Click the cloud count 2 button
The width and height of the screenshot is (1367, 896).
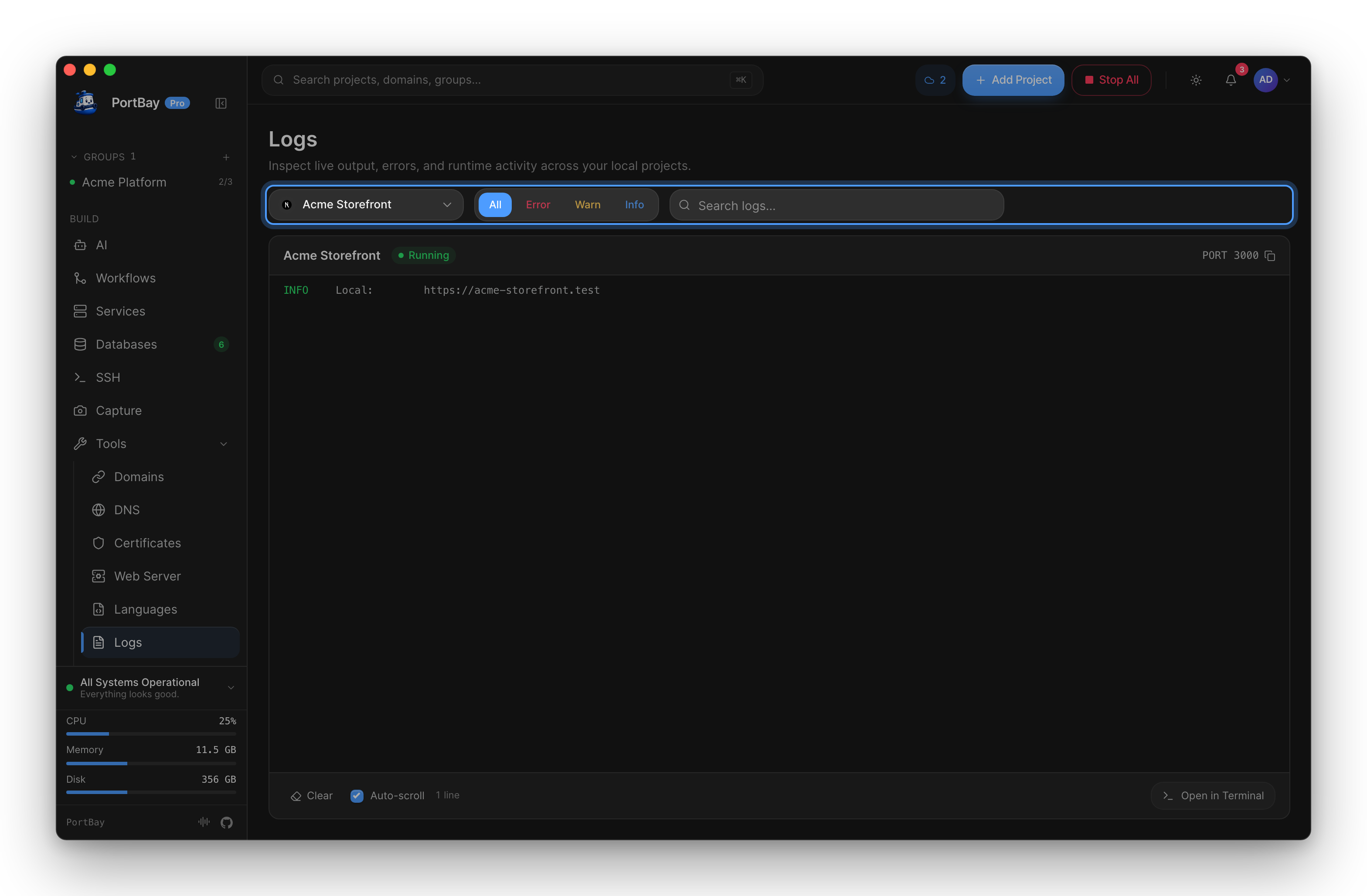click(935, 80)
